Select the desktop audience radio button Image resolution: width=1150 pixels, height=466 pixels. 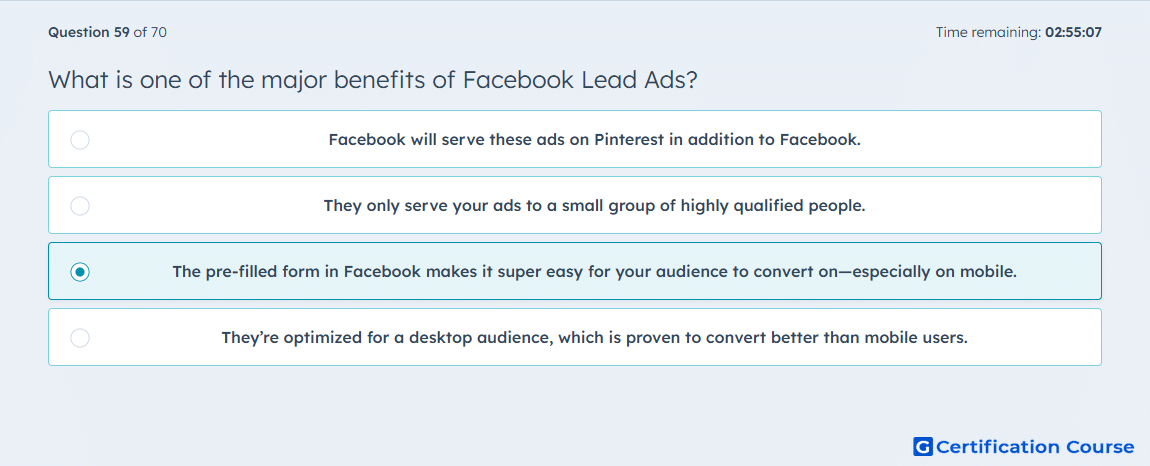tap(80, 338)
